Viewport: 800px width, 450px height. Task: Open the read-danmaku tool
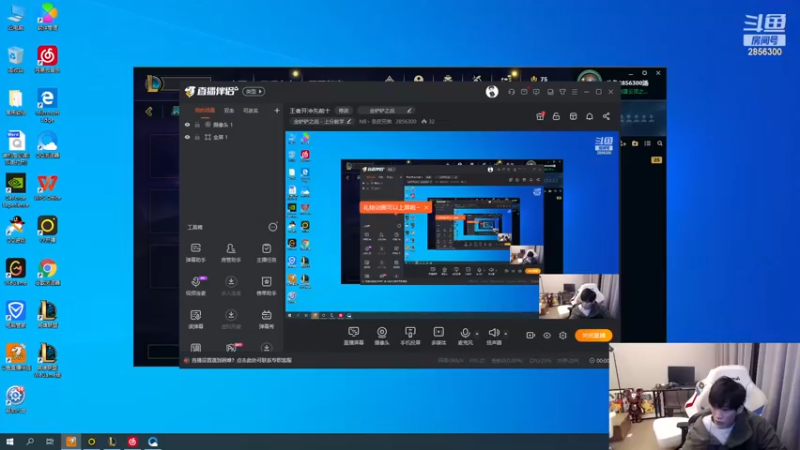[x=195, y=319]
